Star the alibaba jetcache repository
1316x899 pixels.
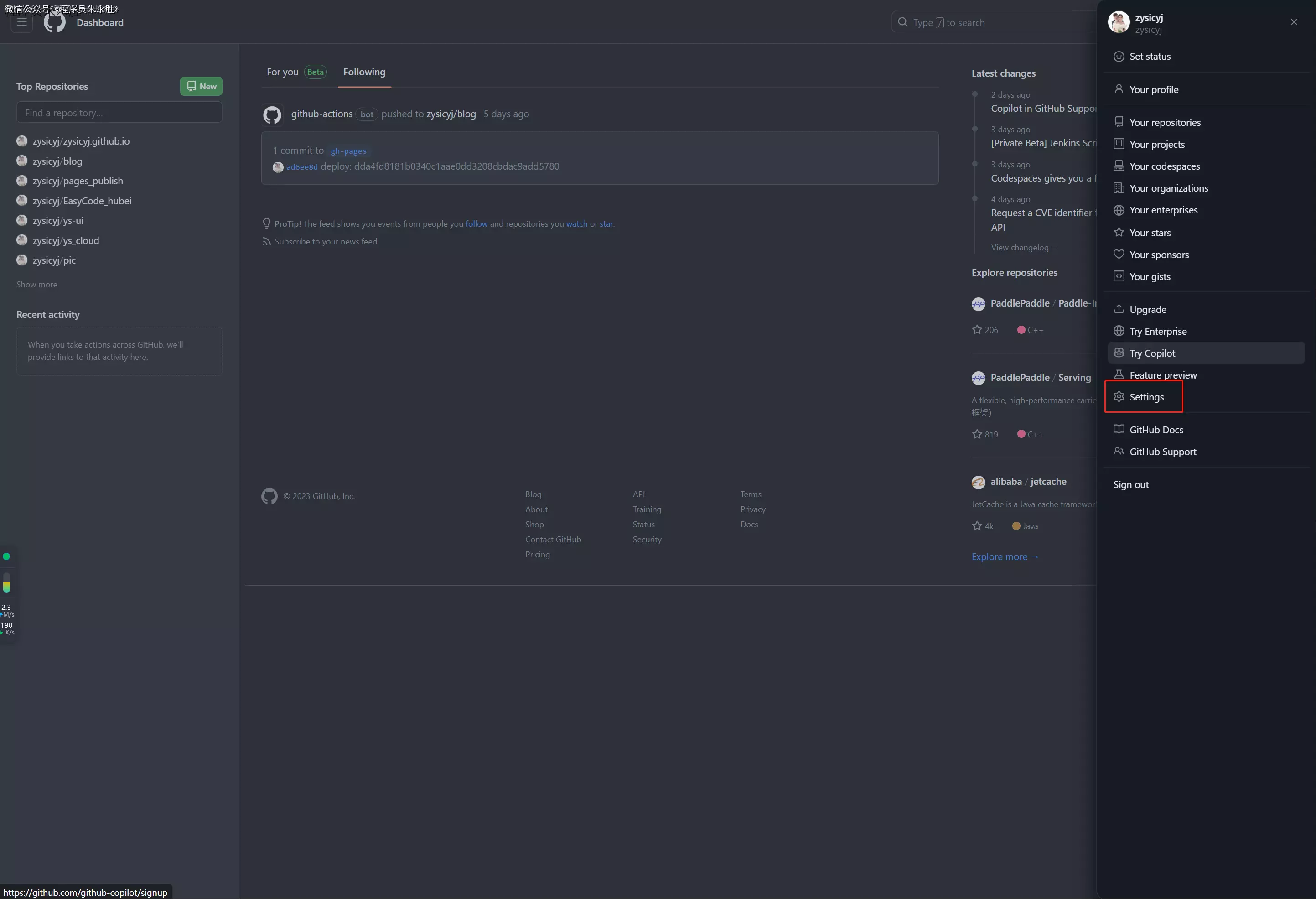977,526
